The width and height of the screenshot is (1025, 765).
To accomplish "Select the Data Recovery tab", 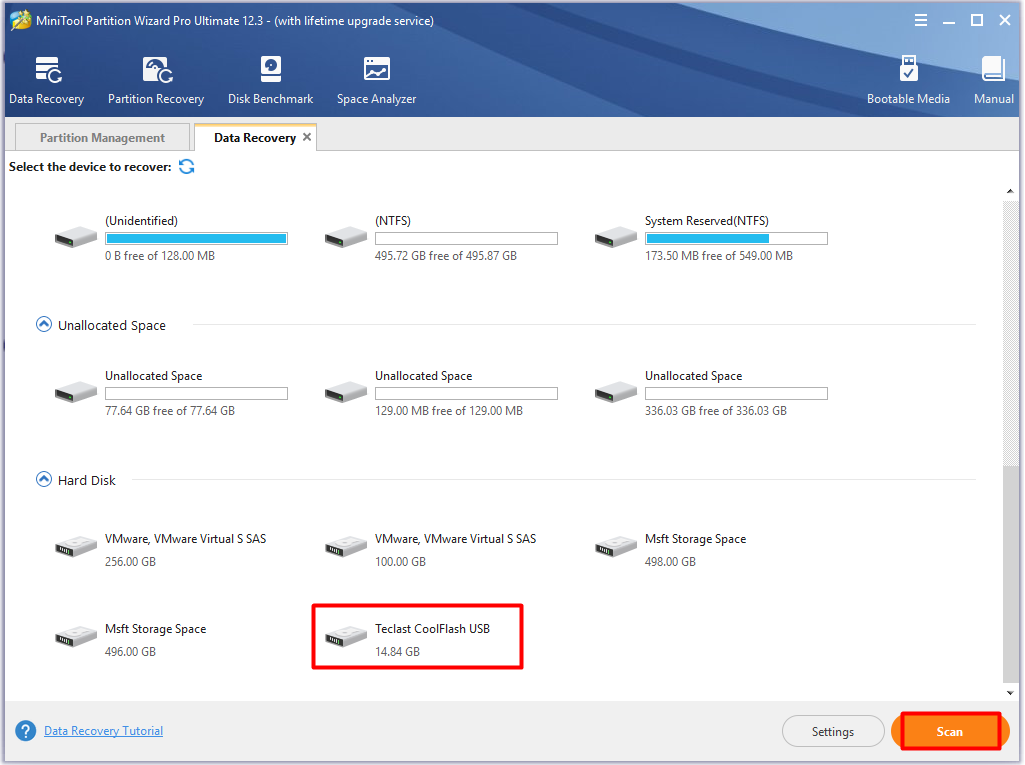I will pos(255,137).
